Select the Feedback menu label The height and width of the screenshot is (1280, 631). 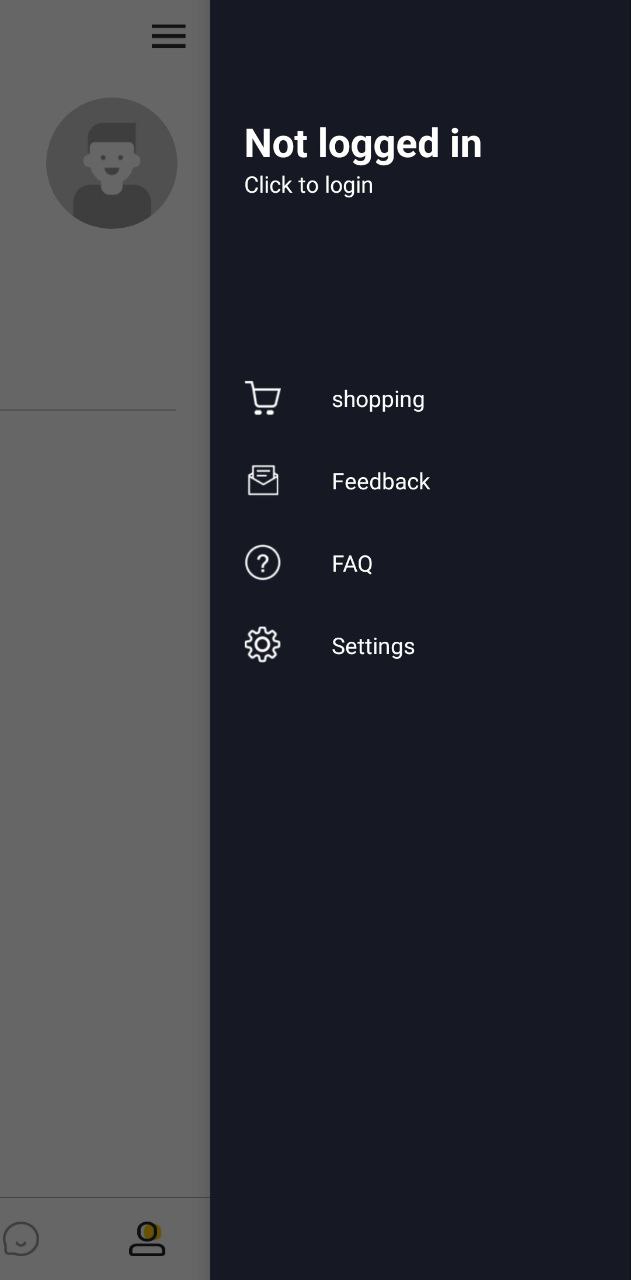pos(380,481)
